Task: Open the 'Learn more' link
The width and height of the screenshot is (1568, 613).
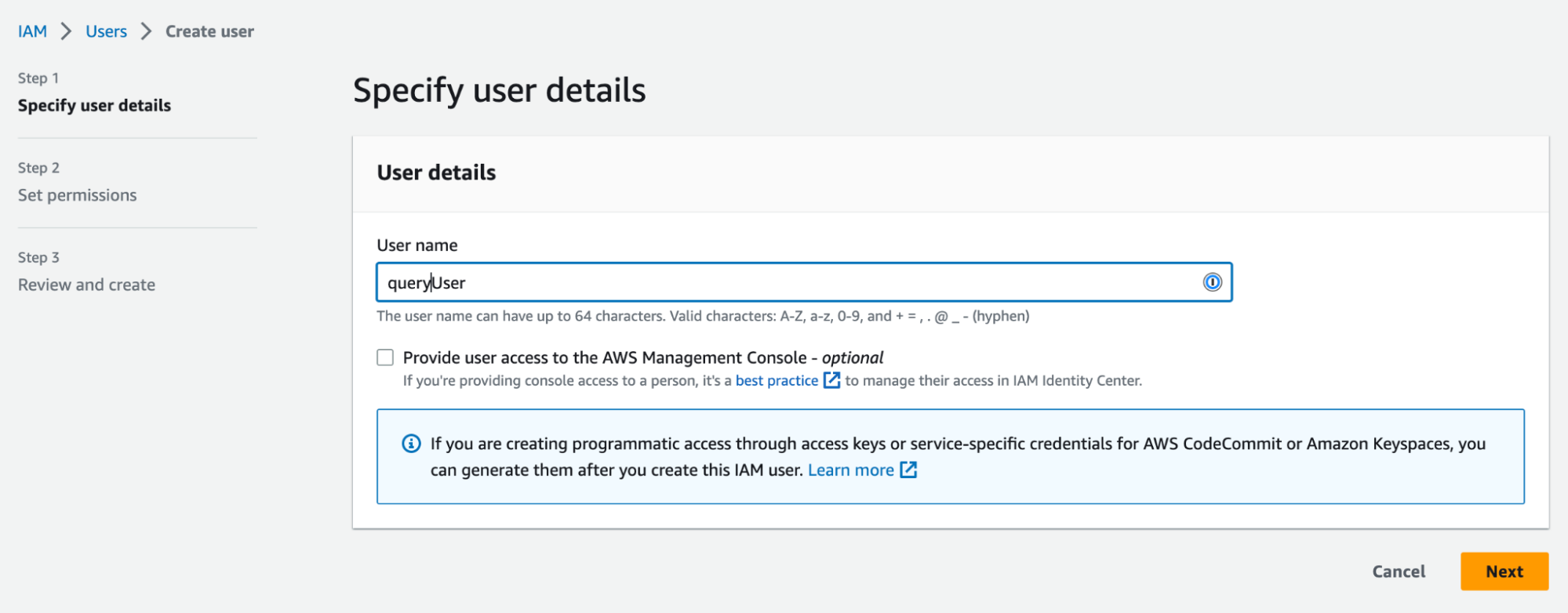Action: pyautogui.click(x=850, y=470)
